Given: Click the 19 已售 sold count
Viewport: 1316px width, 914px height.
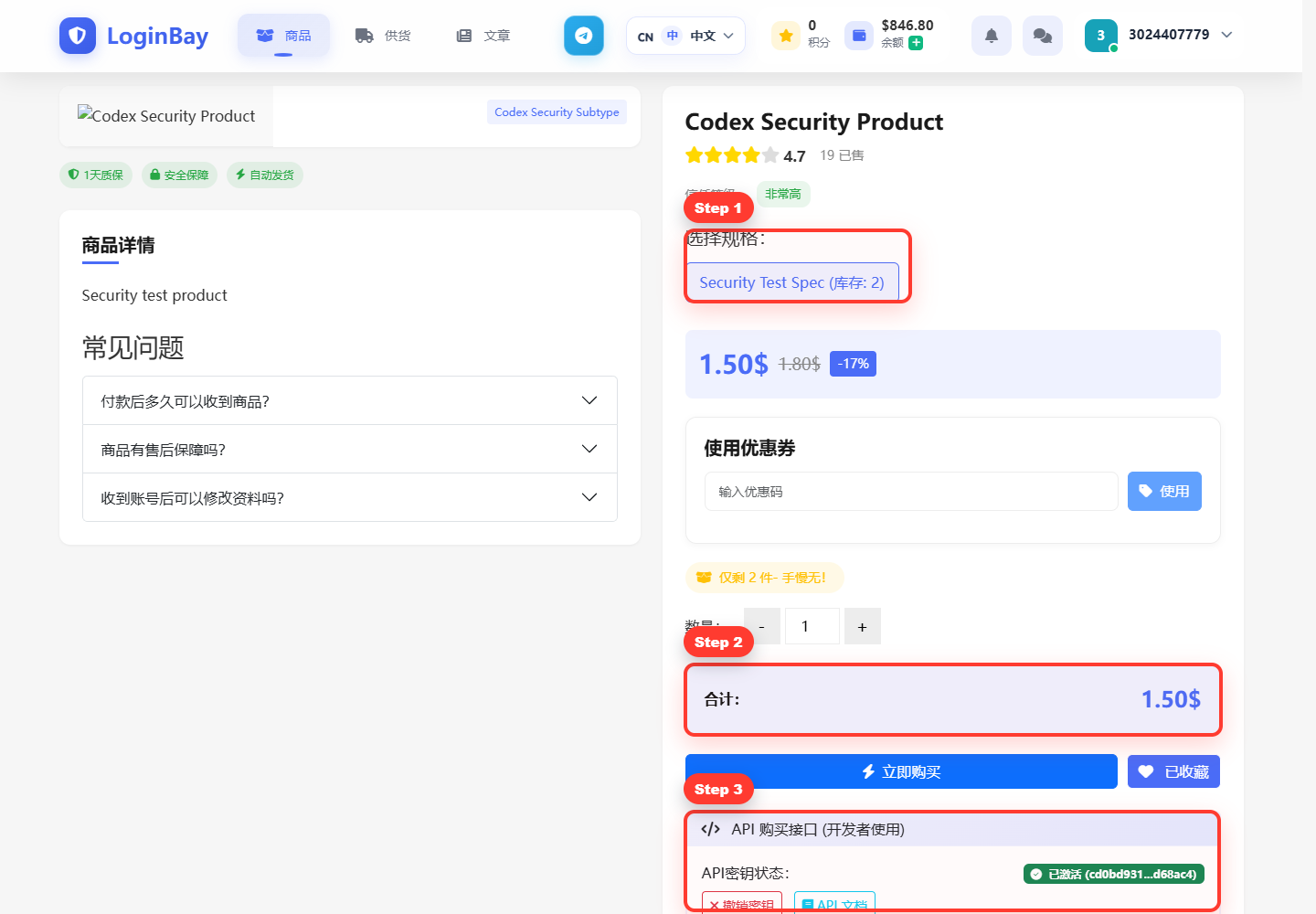Looking at the screenshot, I should [x=842, y=155].
